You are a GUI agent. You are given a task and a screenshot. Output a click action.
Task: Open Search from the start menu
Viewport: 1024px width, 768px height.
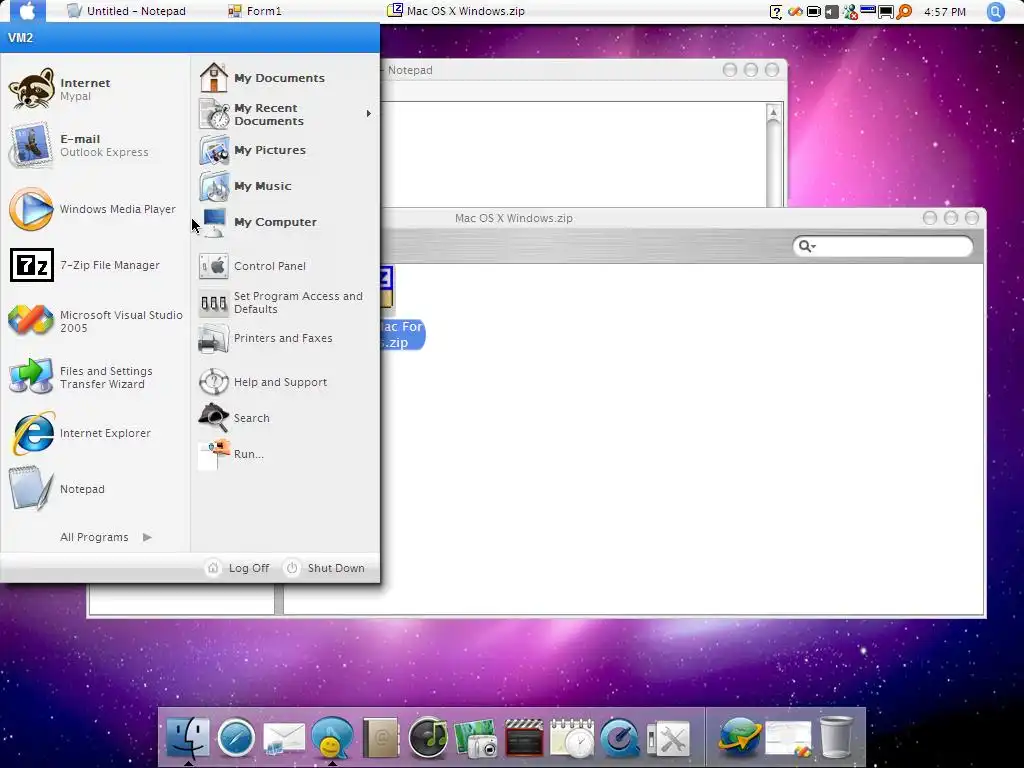tap(285, 418)
